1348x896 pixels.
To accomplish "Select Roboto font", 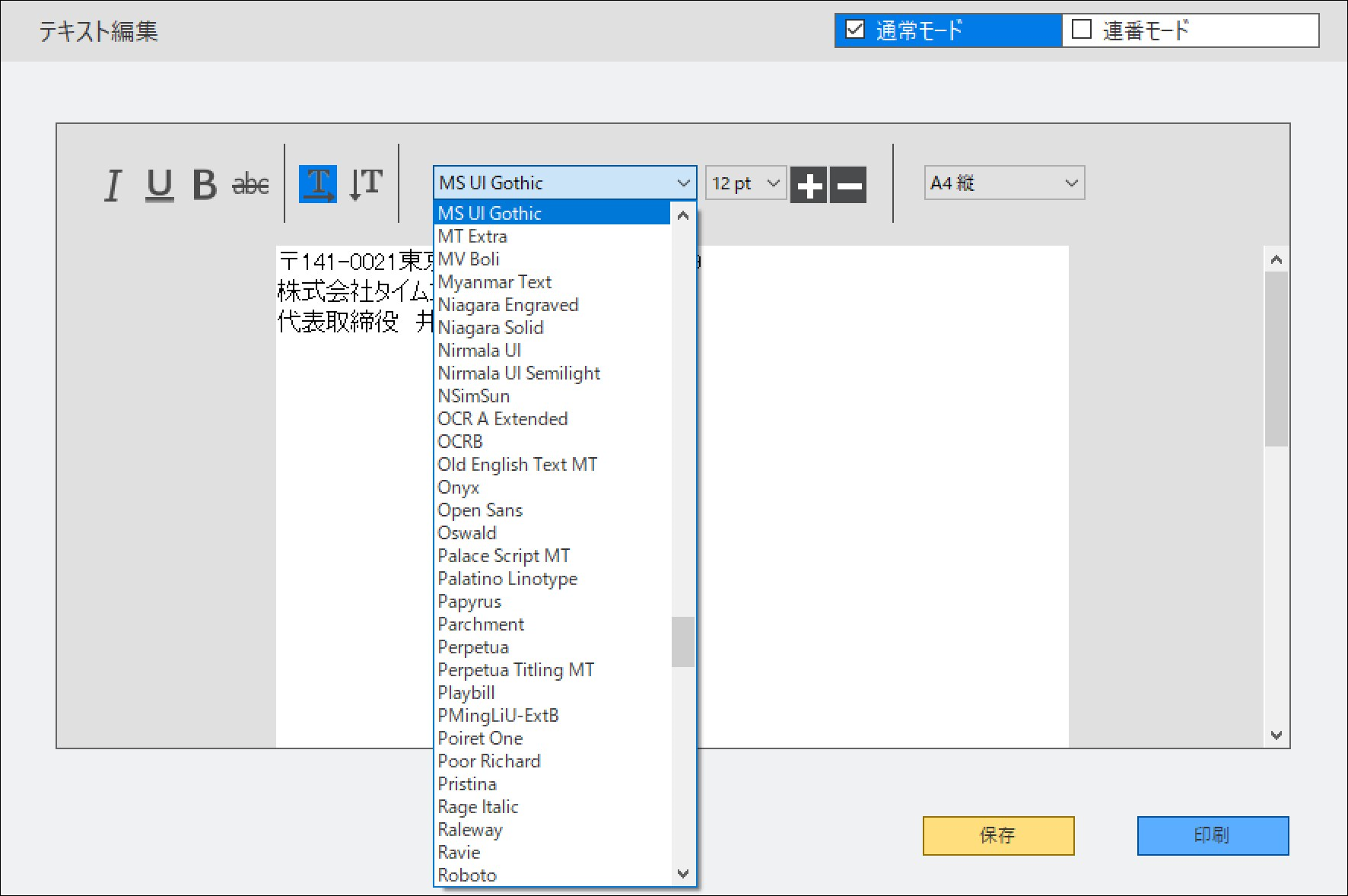I will pyautogui.click(x=553, y=875).
